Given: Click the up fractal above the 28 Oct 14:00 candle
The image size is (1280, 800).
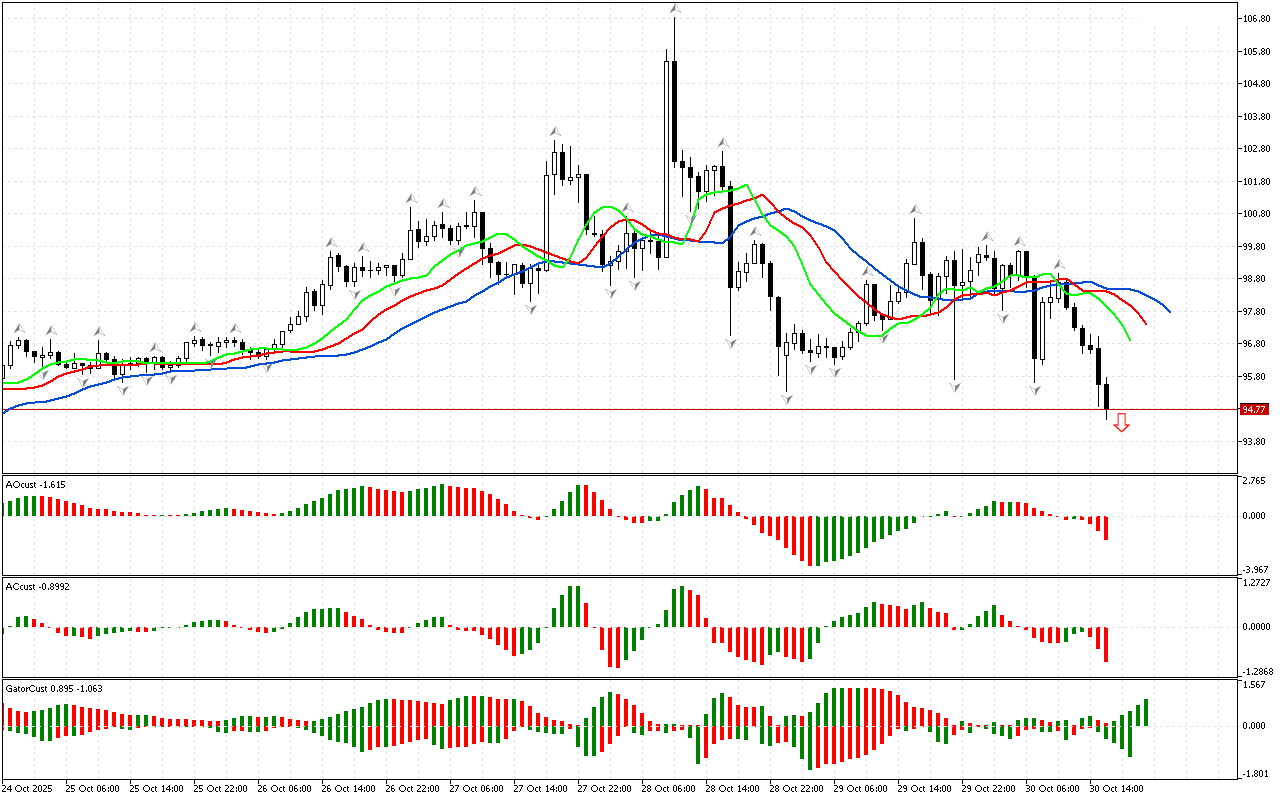Looking at the screenshot, I should click(721, 143).
